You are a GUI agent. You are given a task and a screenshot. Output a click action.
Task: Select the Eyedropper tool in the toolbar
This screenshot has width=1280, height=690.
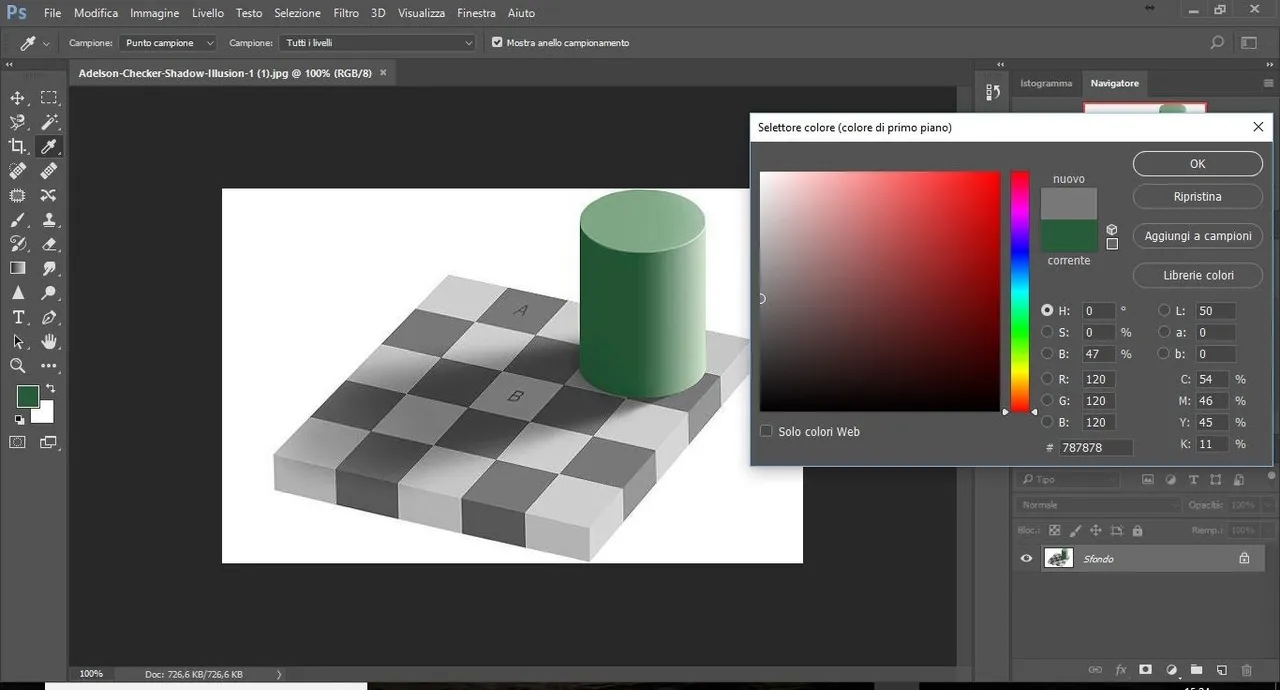click(x=49, y=147)
